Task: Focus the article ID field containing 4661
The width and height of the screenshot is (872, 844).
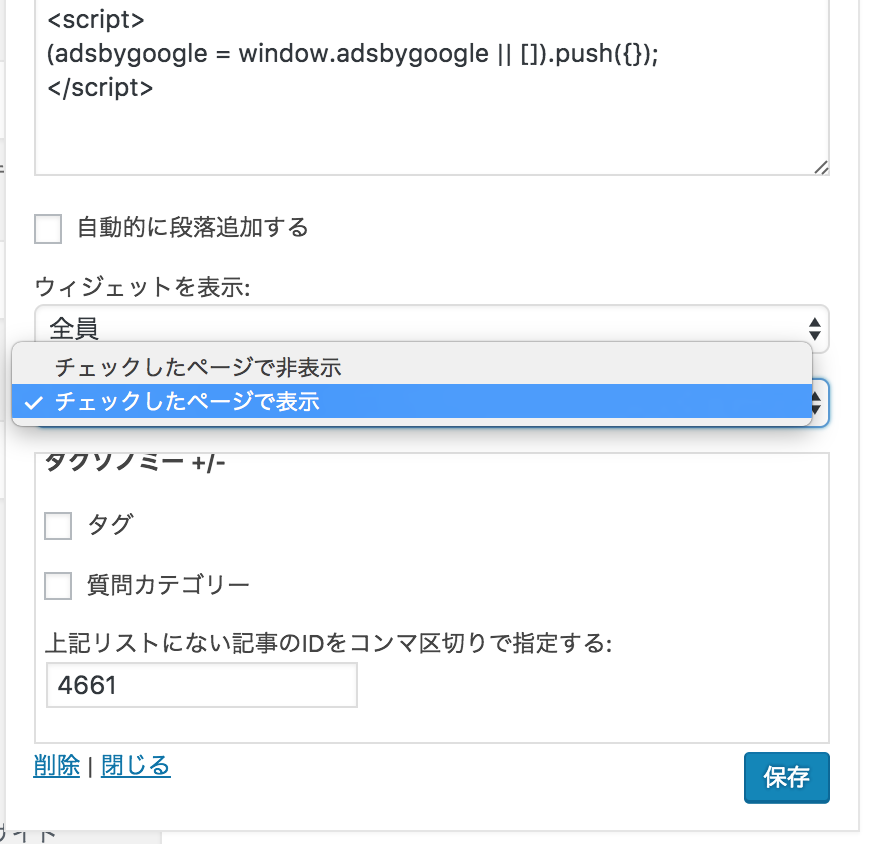Action: click(201, 685)
